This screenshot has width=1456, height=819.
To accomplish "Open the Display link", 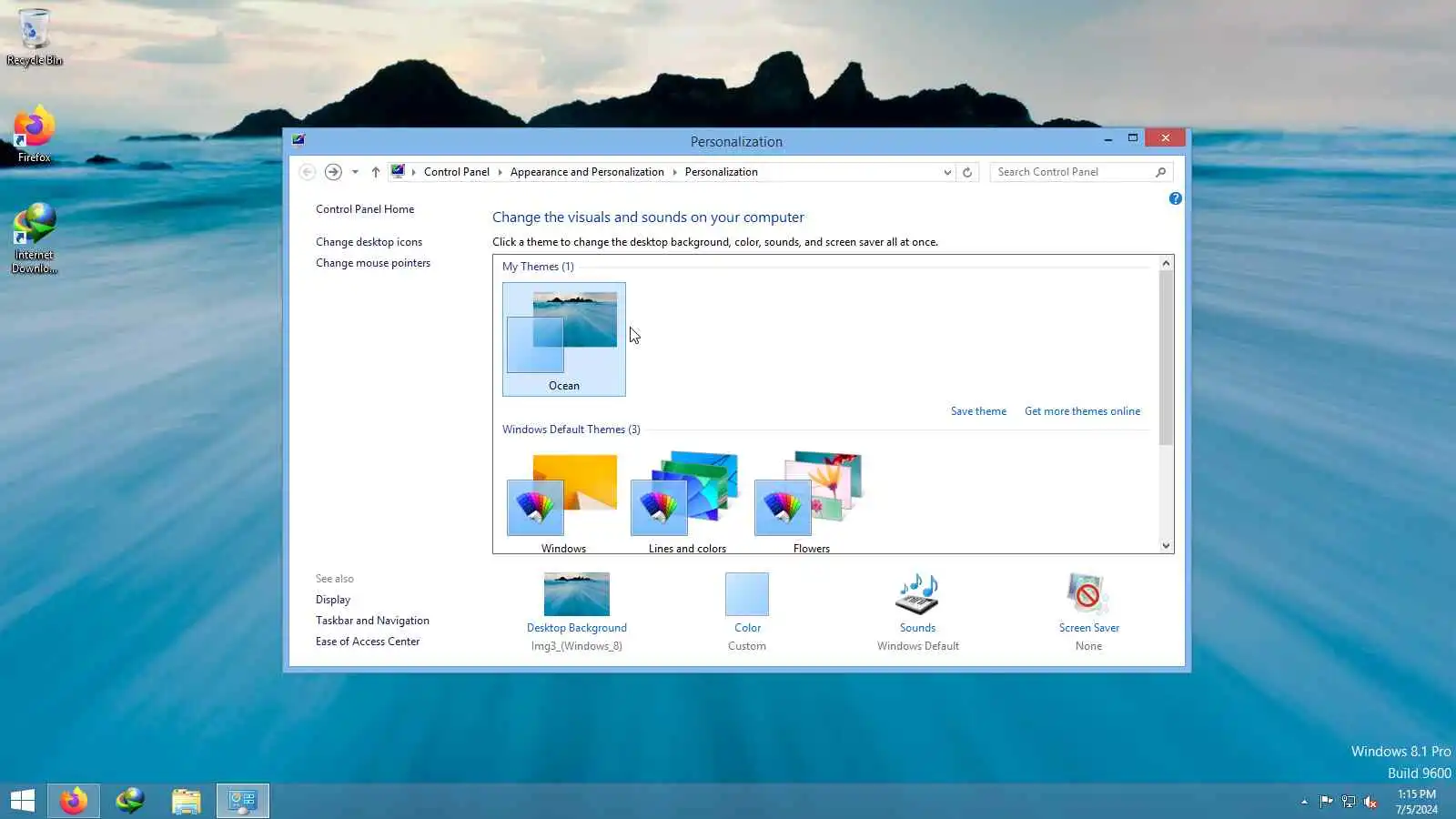I will pos(333,600).
